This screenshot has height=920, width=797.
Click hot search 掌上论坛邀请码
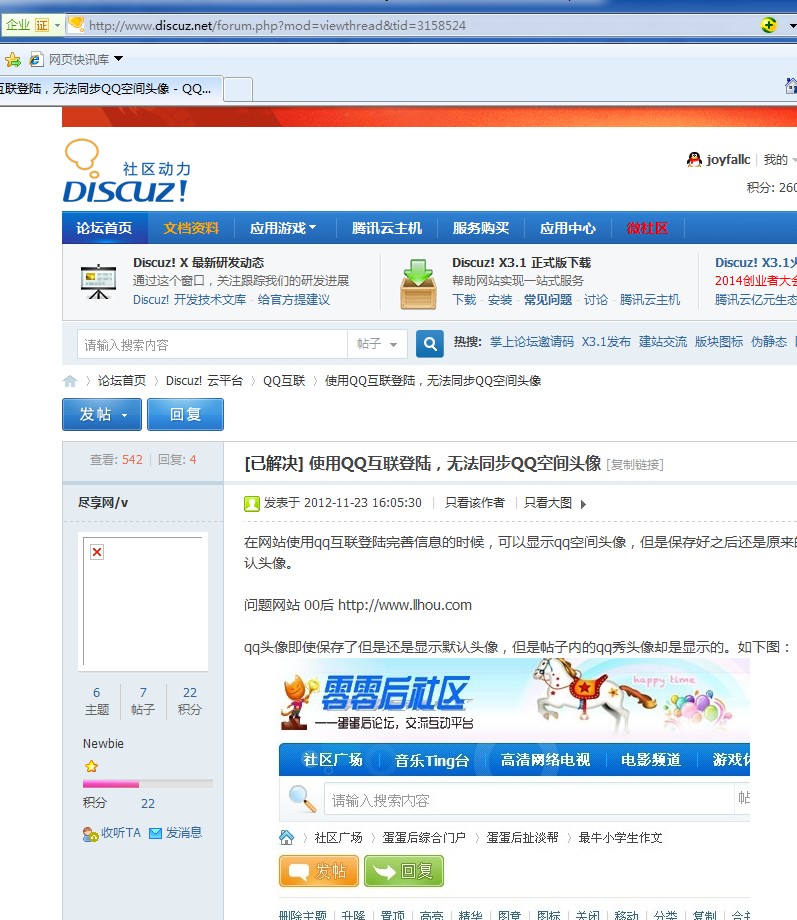[532, 341]
